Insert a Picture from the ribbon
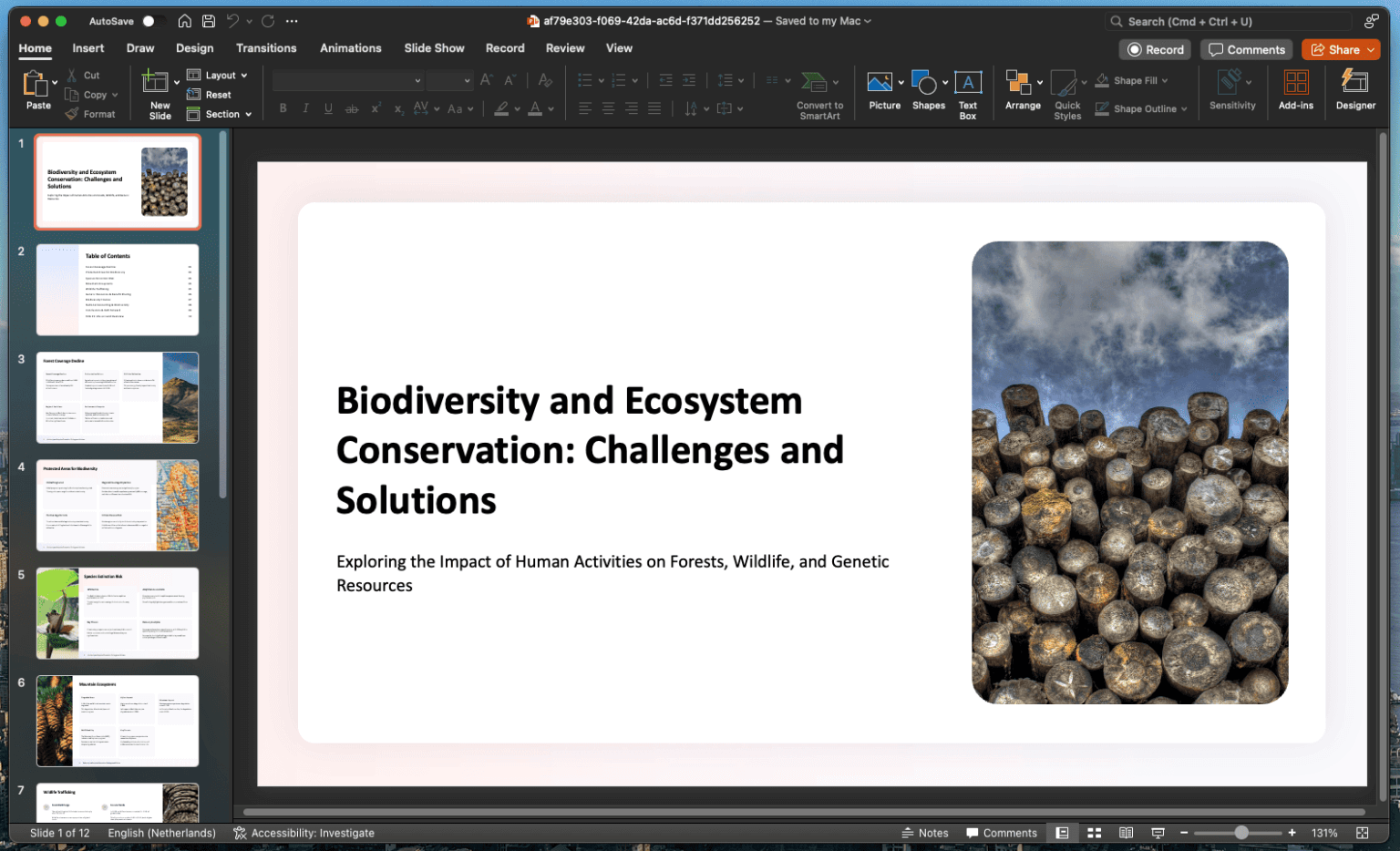 (x=882, y=88)
